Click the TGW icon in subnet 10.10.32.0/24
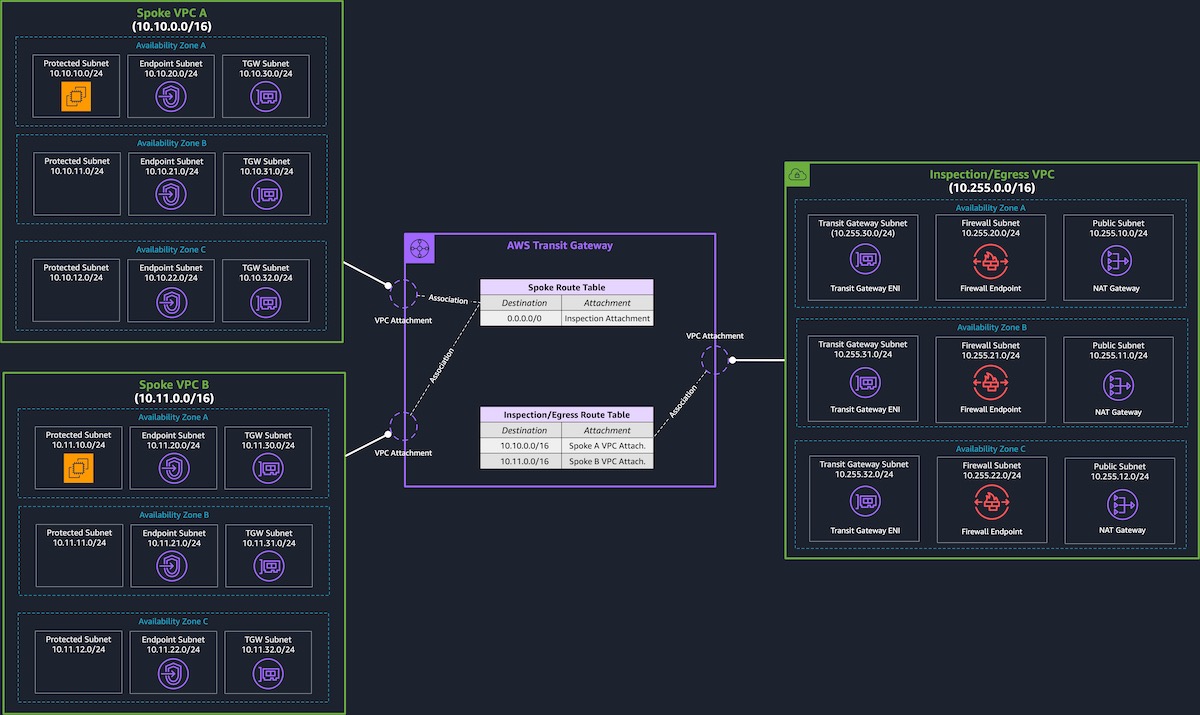 coord(265,301)
